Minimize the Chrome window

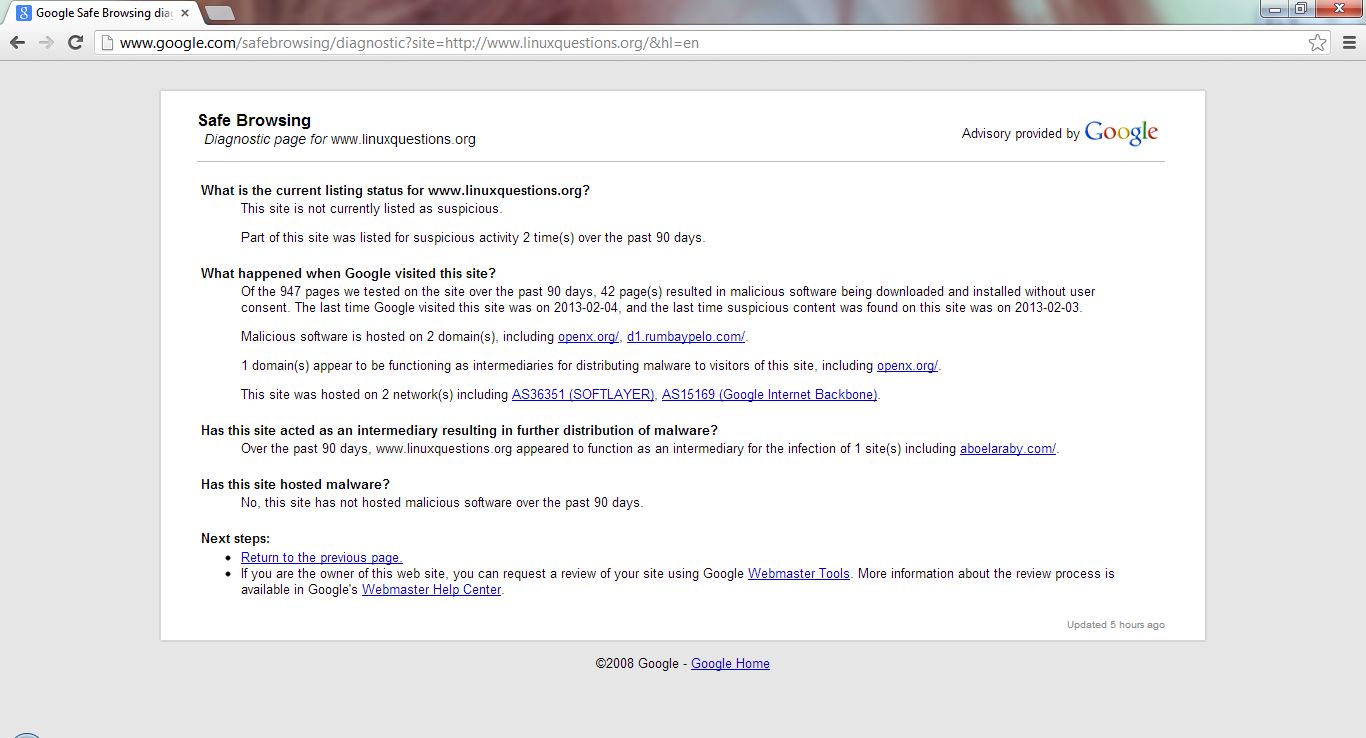[x=1274, y=9]
